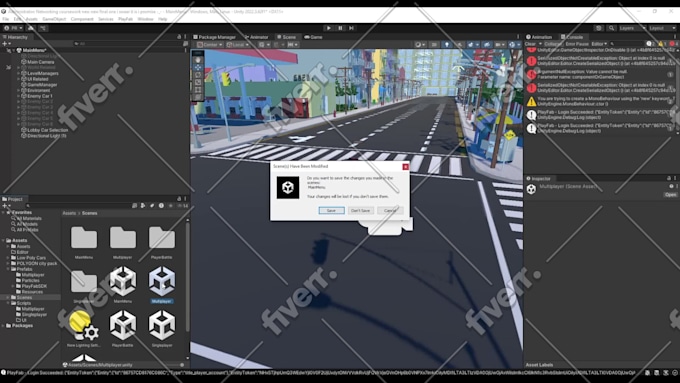Open the MainMenu scene asset icon

coord(123,281)
